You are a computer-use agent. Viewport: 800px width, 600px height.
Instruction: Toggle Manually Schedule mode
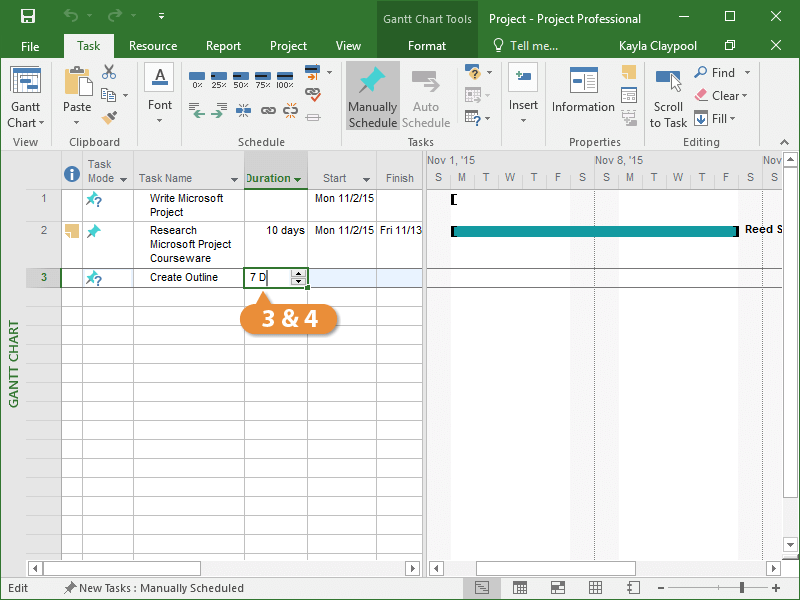pyautogui.click(x=372, y=97)
